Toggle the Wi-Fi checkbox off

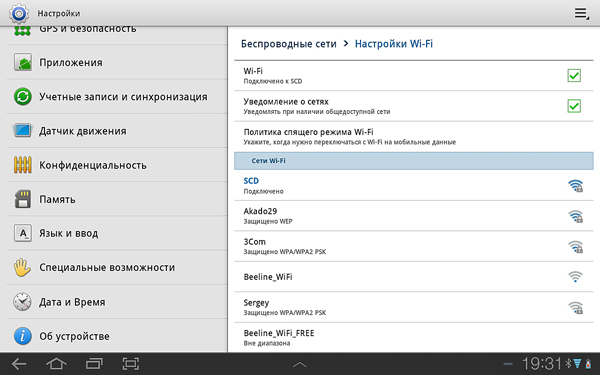tap(574, 75)
